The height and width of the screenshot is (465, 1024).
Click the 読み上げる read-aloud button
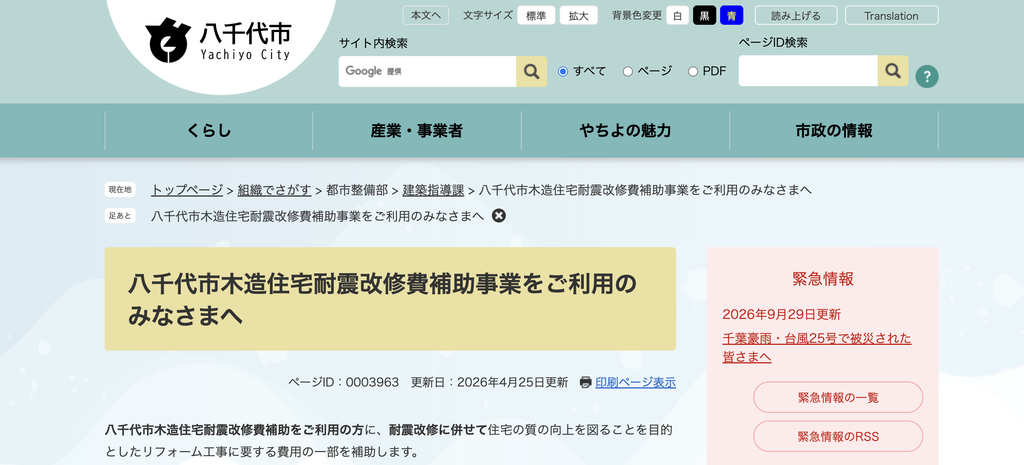pos(796,16)
